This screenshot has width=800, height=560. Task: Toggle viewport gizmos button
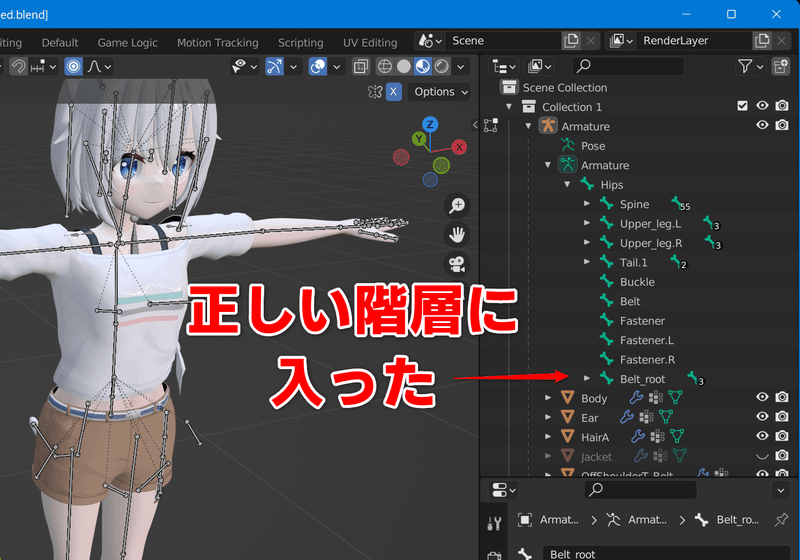[274, 66]
